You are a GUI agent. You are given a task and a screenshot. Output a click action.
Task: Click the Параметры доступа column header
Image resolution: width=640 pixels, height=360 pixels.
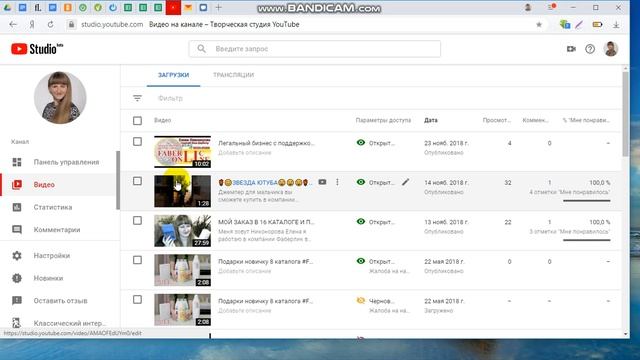pos(383,120)
